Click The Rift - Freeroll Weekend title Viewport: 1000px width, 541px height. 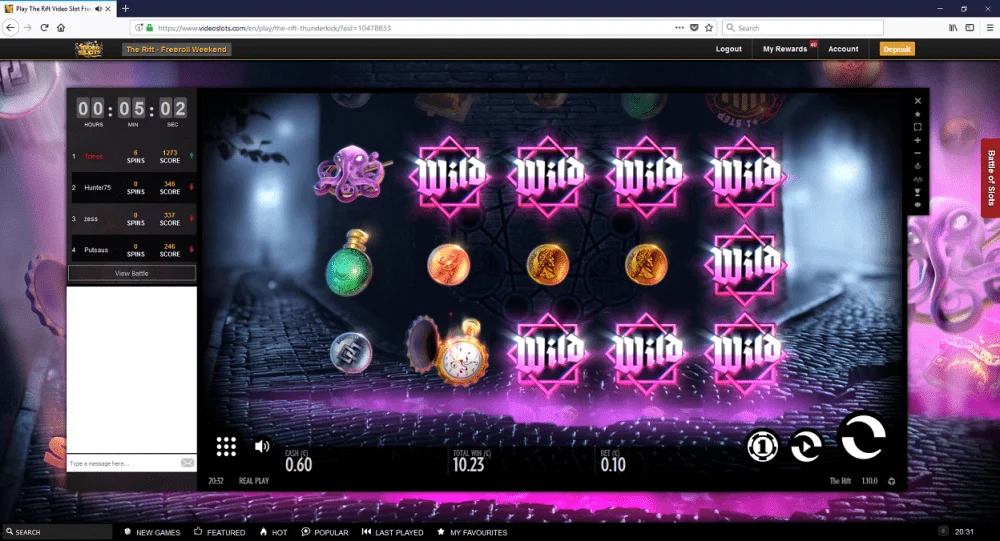176,49
